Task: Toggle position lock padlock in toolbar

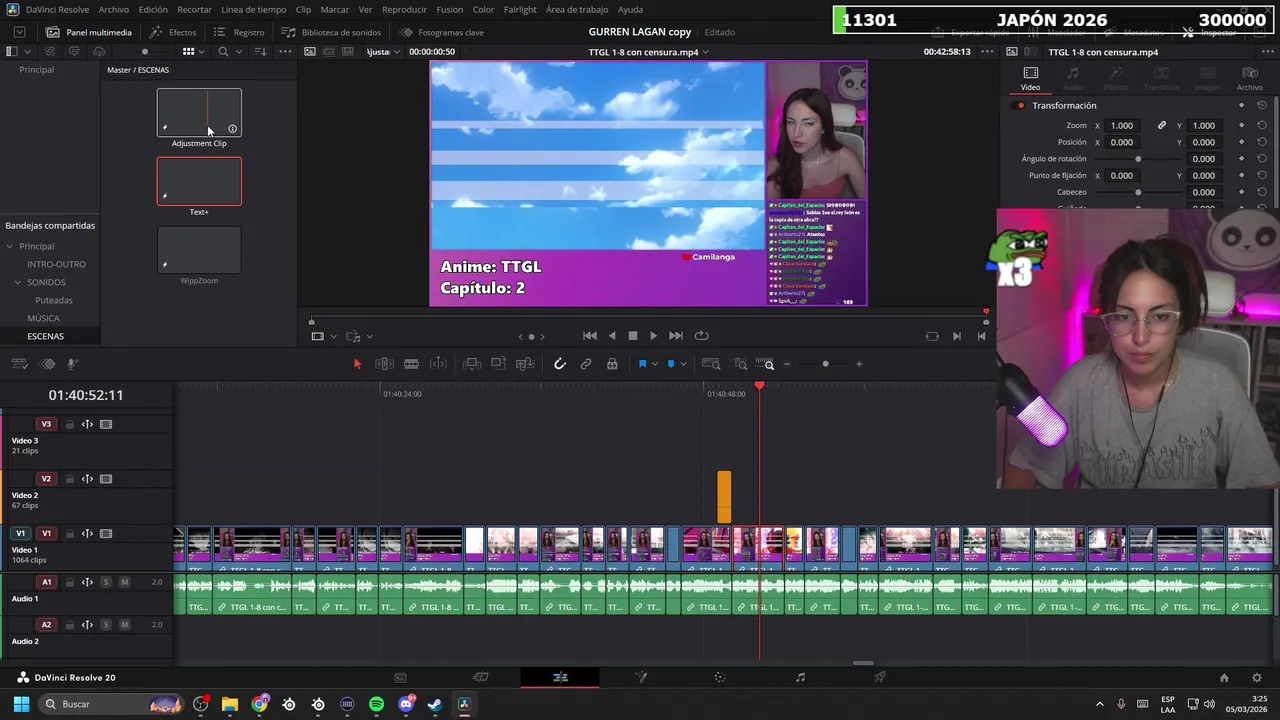Action: [612, 364]
